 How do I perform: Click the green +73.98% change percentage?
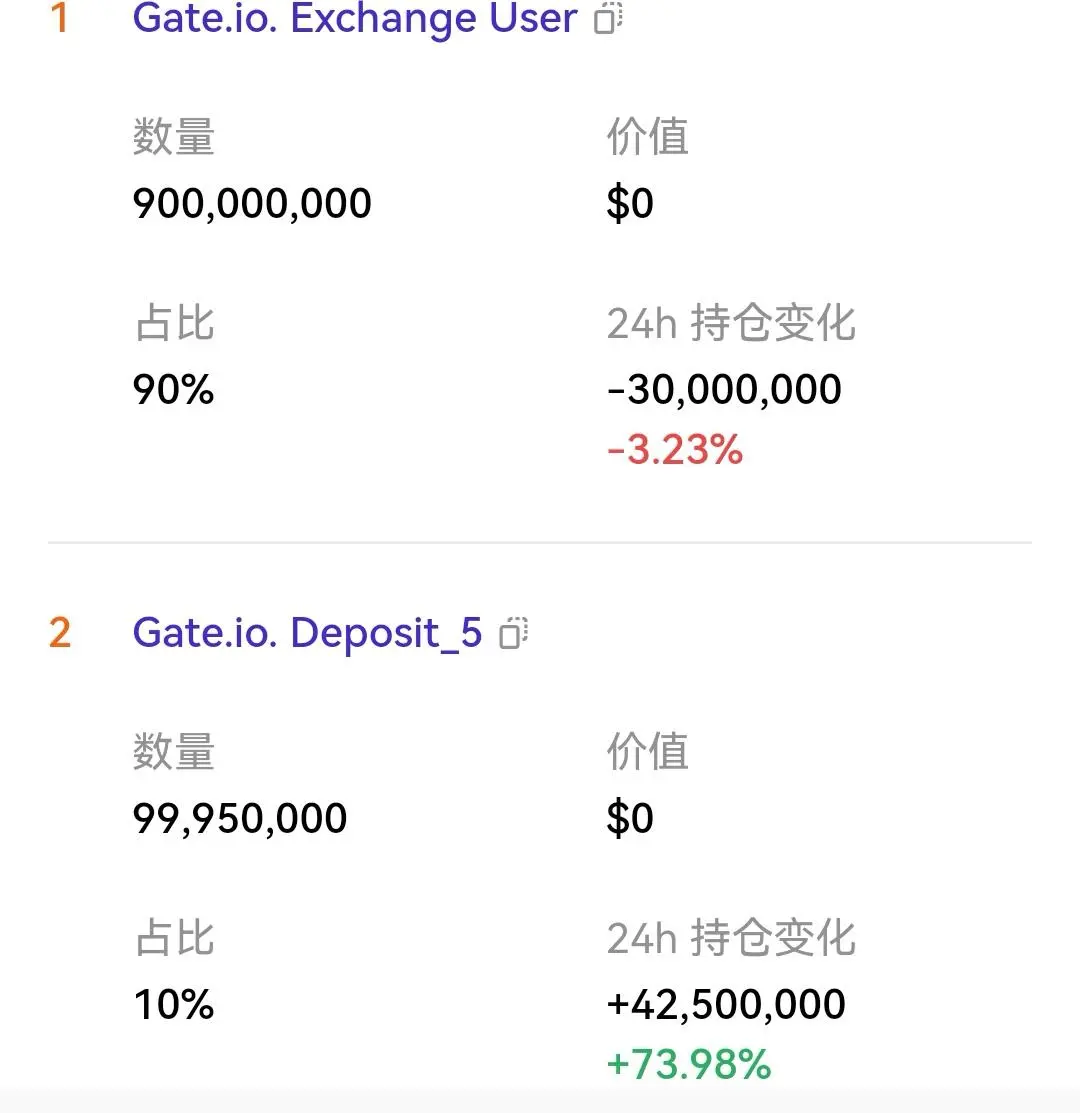click(x=689, y=1064)
